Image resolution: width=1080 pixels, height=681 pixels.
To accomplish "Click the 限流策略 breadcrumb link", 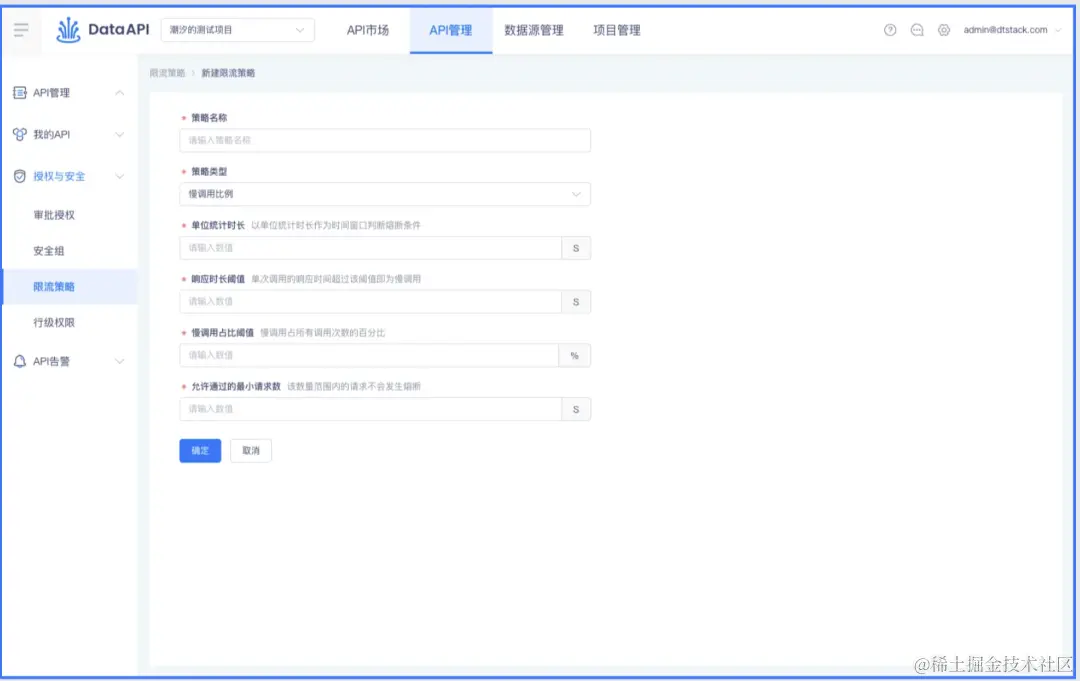I will coord(166,72).
